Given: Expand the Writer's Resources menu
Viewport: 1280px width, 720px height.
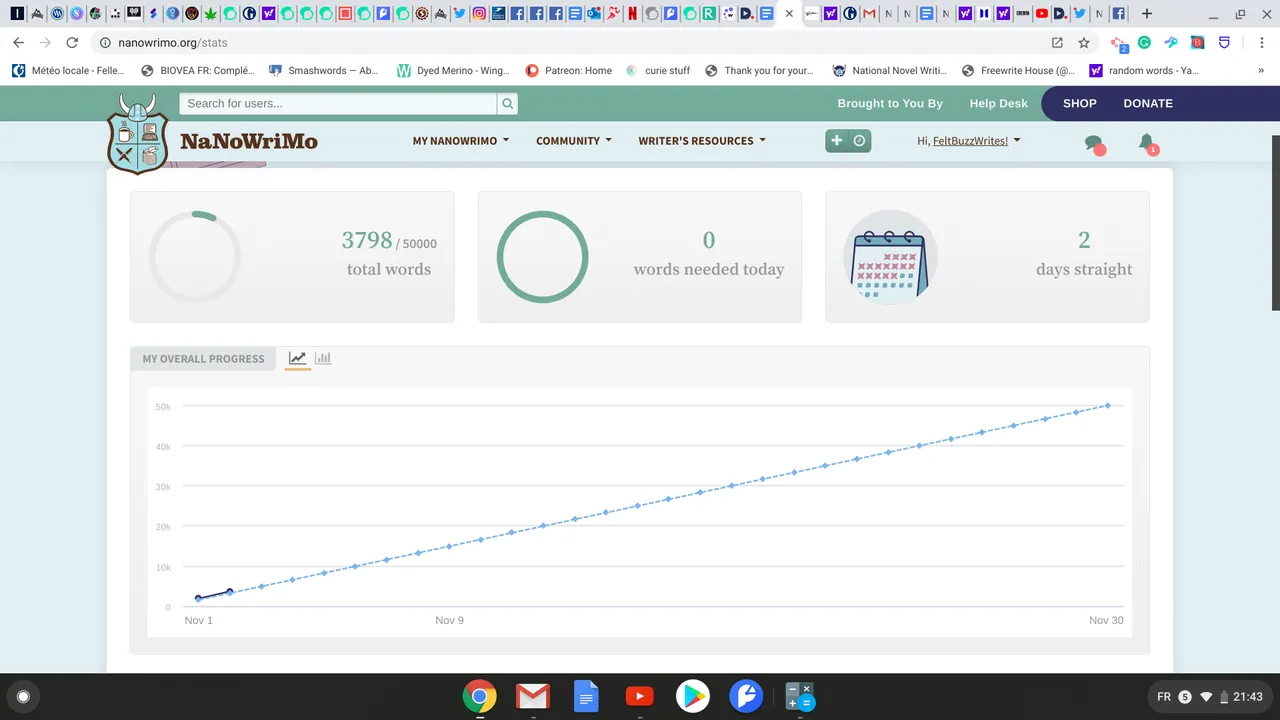Looking at the screenshot, I should (702, 141).
